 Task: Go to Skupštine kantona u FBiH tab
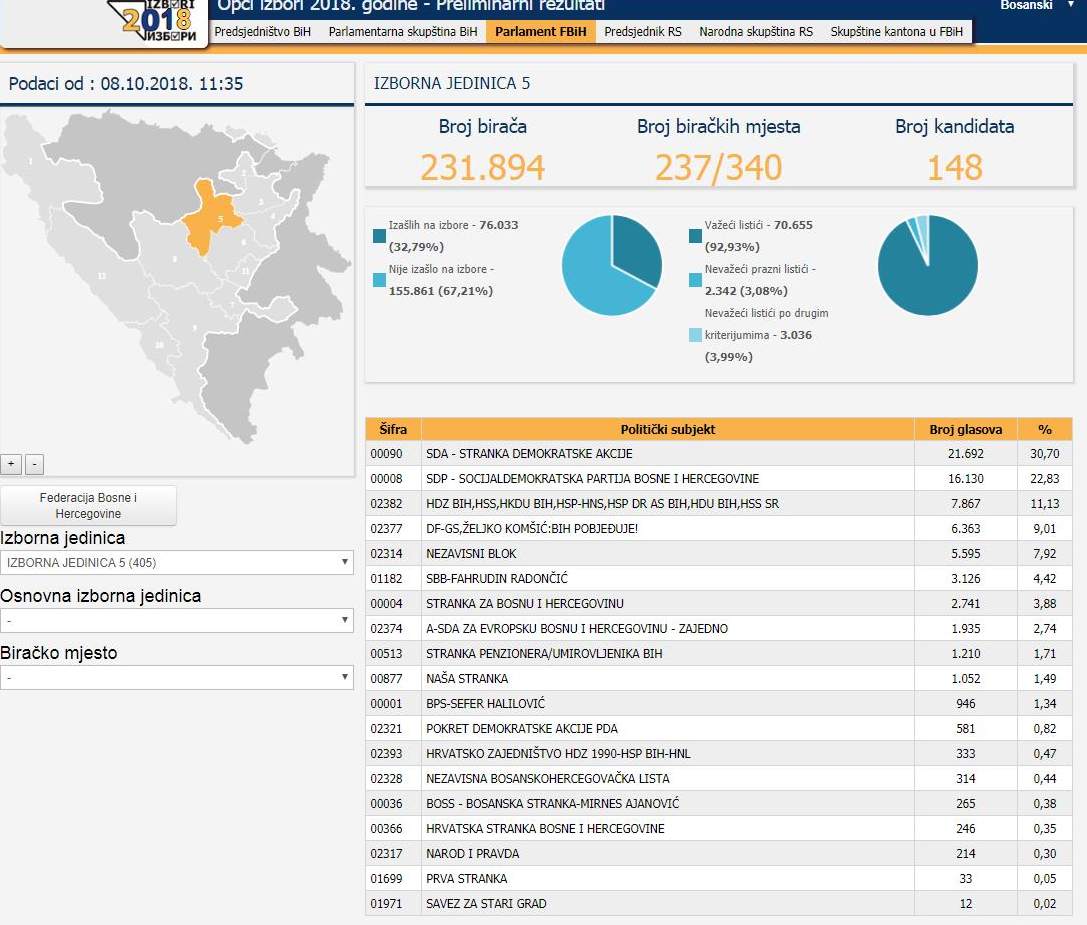pos(897,32)
